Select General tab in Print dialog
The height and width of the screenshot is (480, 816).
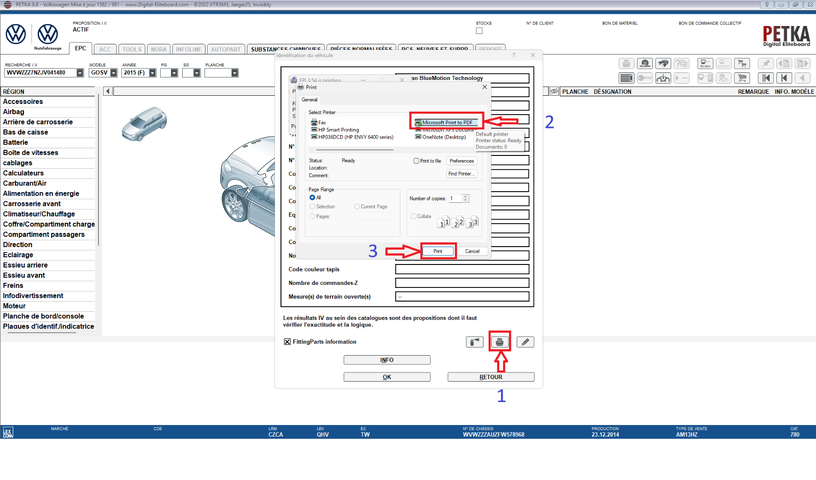tap(309, 99)
